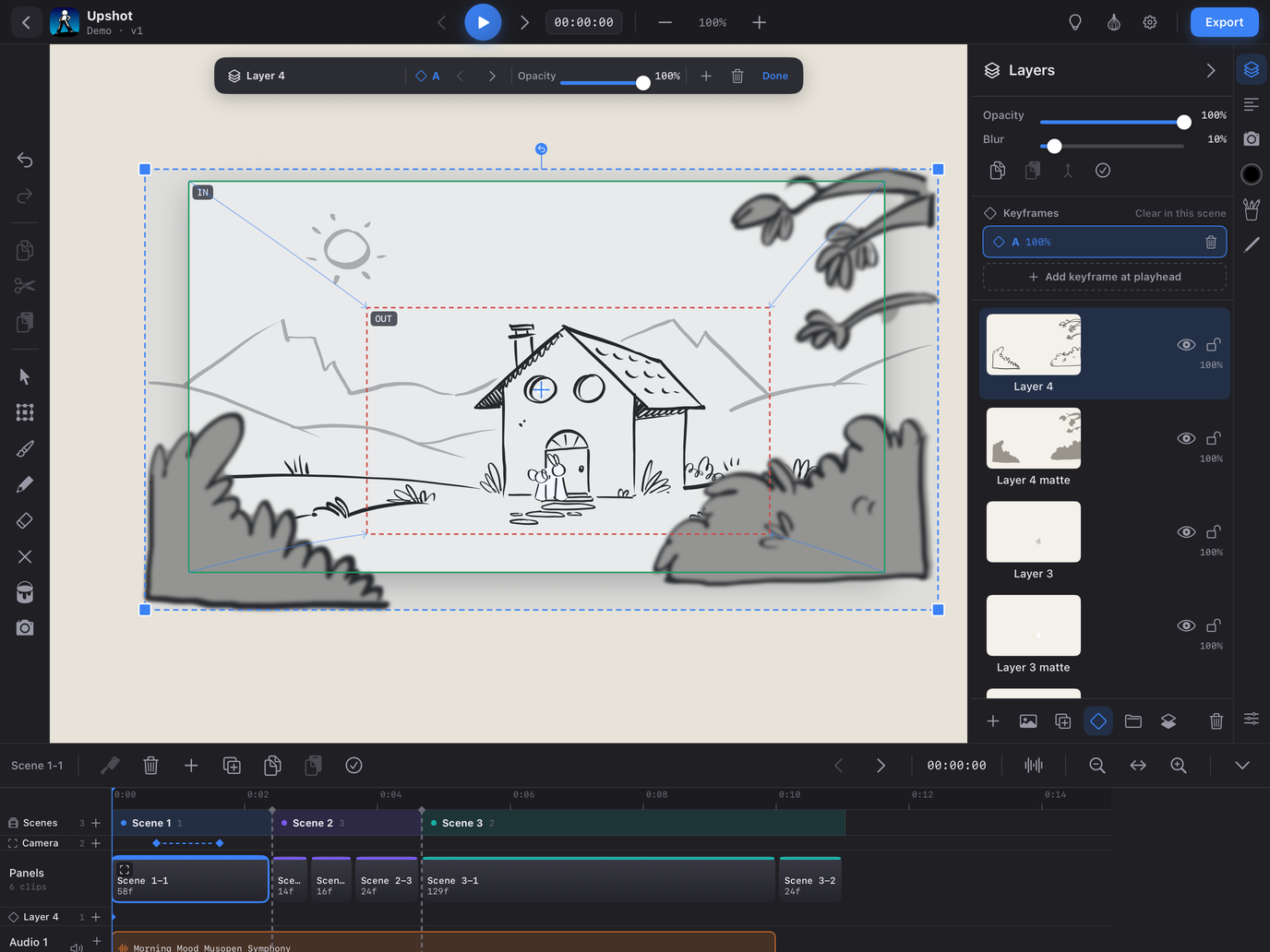
Task: Select the eraser tool
Action: click(25, 520)
